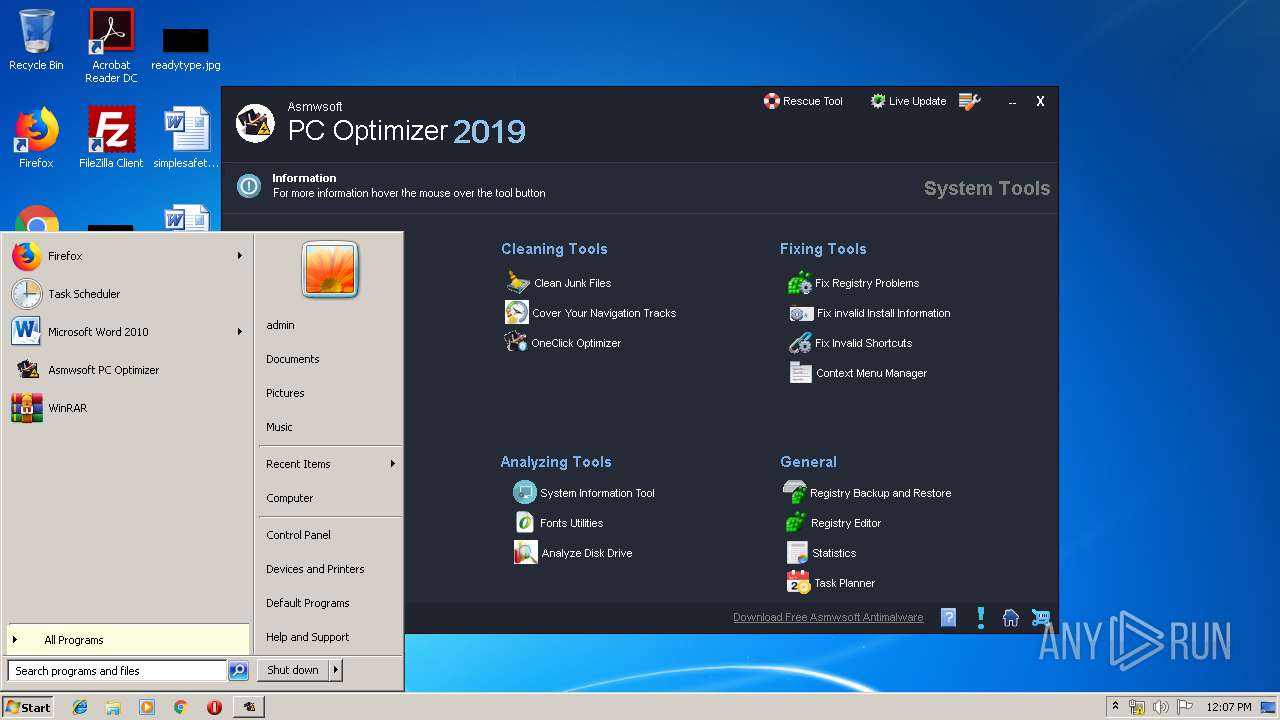Click the Asmwsoft PC Optimizer logo icon
1280x720 pixels.
tap(255, 123)
